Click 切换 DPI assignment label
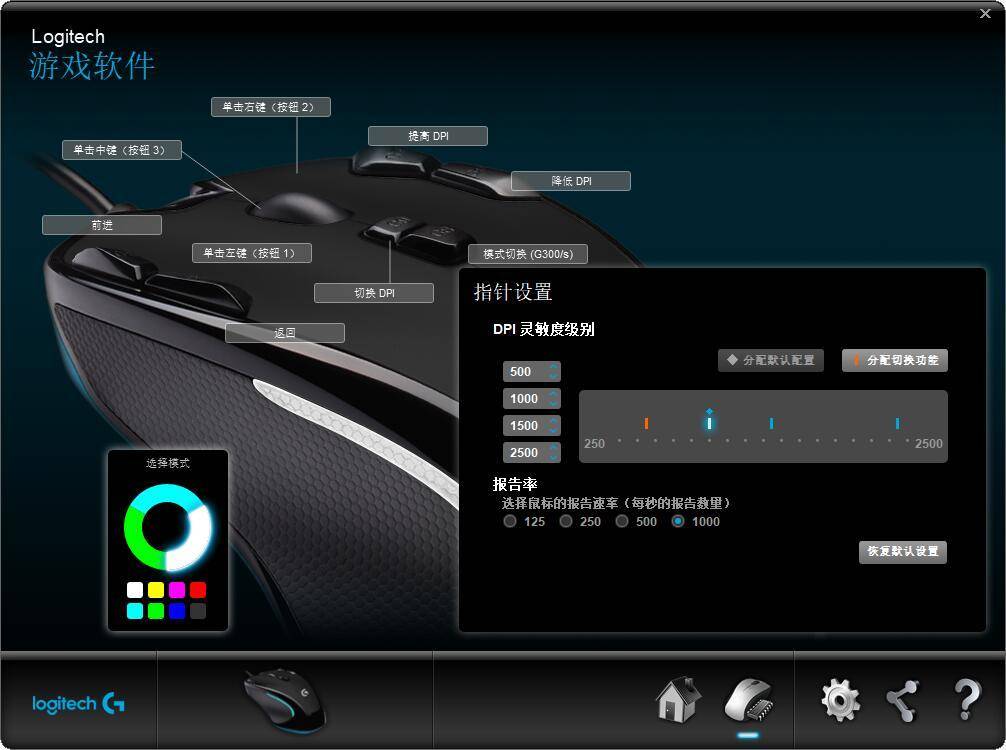 tap(374, 293)
